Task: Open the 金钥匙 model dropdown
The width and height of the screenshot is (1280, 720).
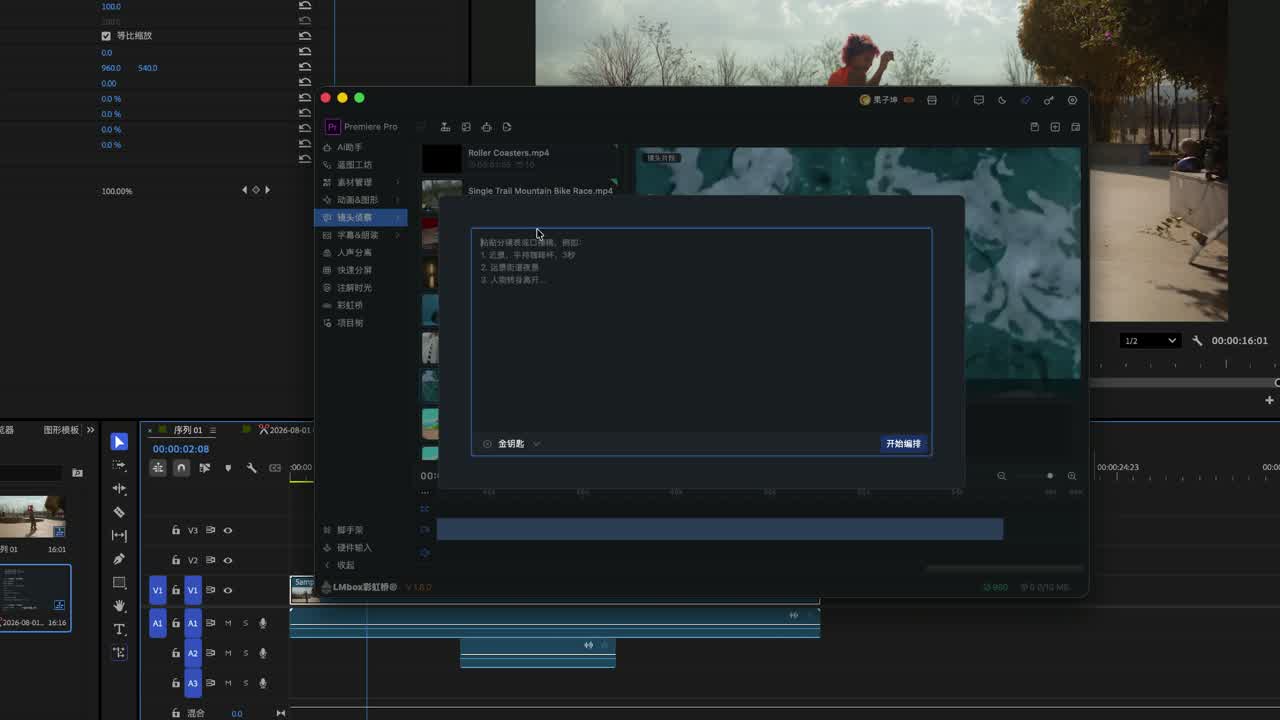Action: point(512,444)
